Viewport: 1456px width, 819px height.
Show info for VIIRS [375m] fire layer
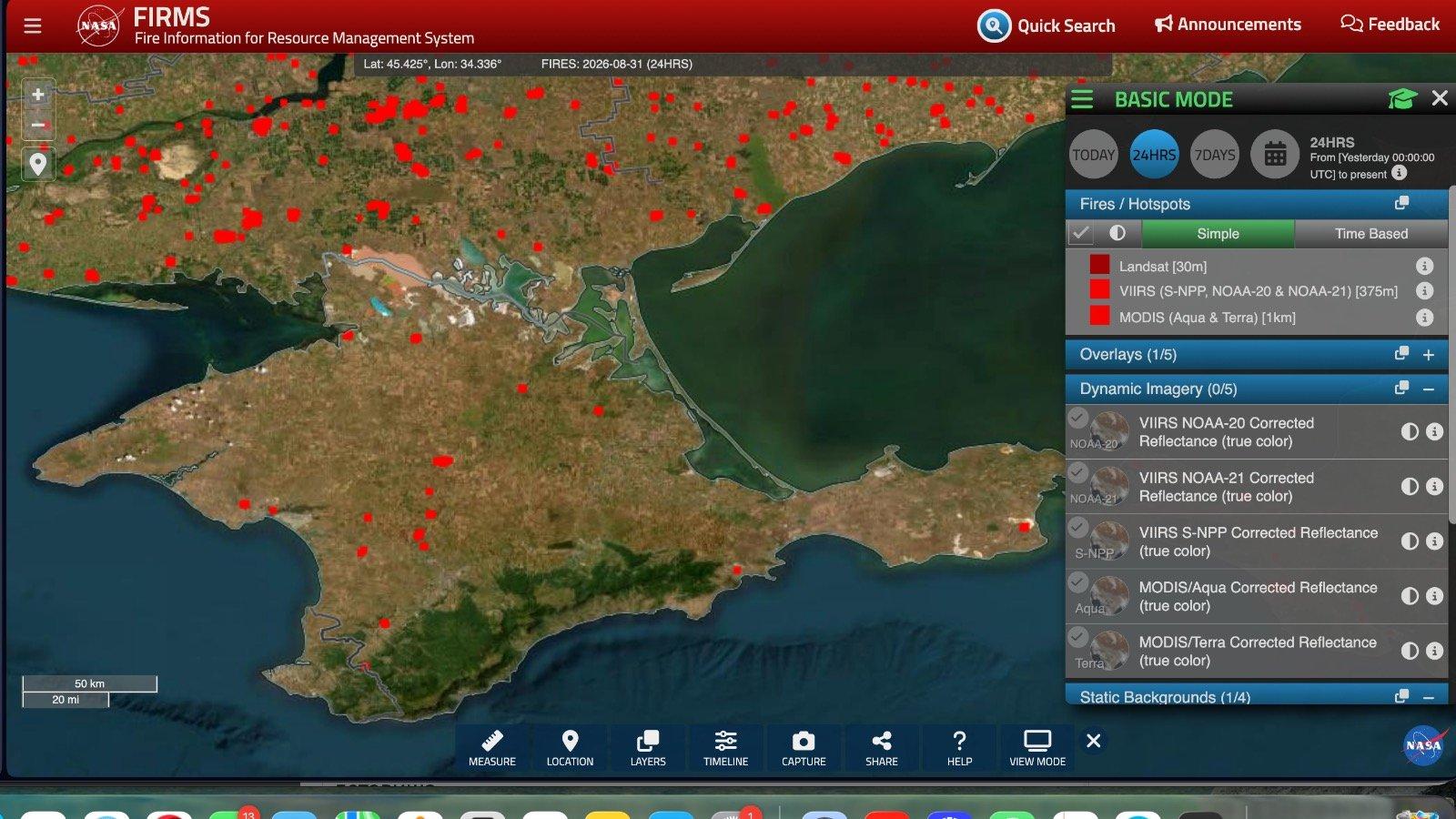pyautogui.click(x=1425, y=291)
